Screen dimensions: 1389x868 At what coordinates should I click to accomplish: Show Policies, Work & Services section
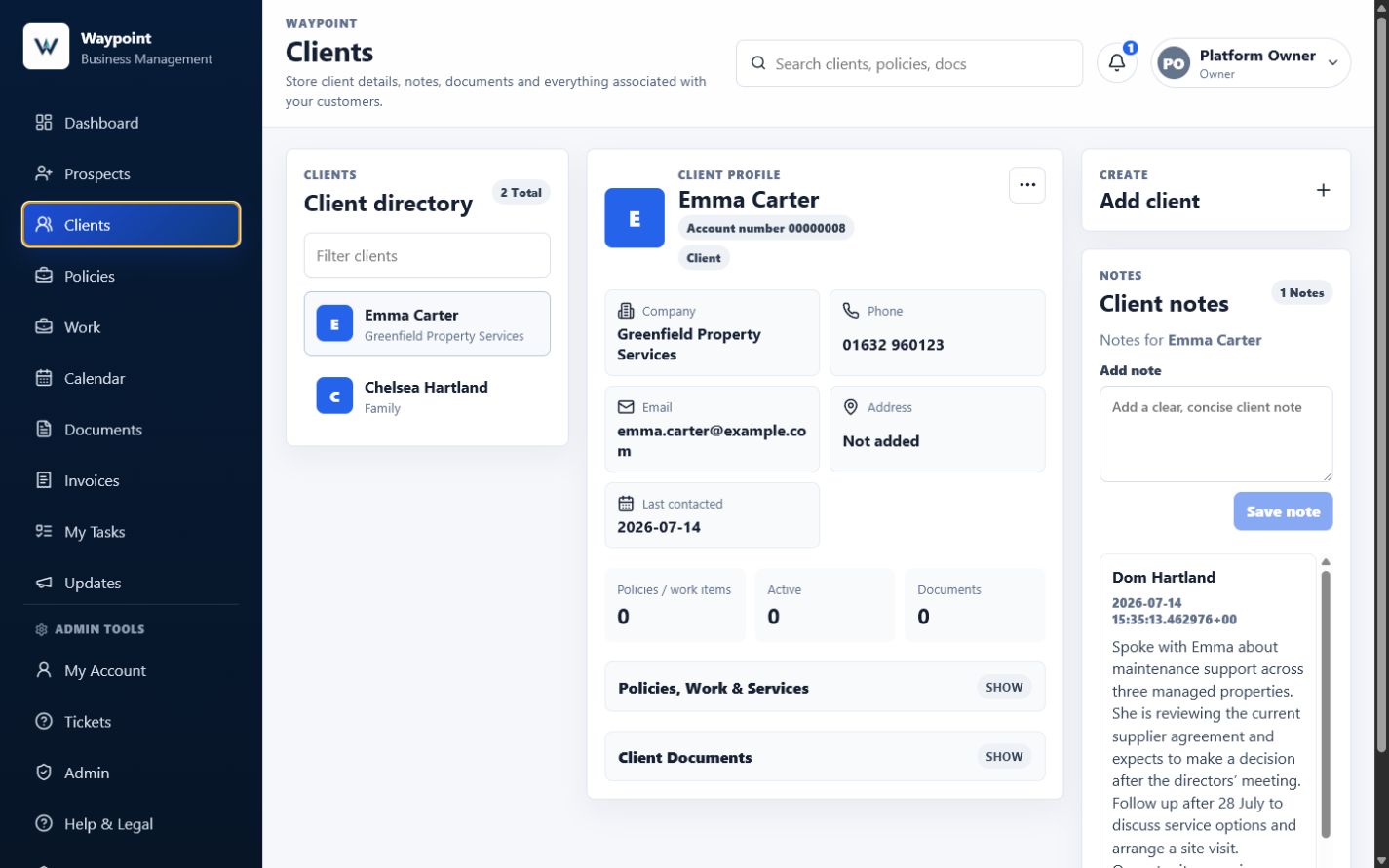(x=1004, y=688)
